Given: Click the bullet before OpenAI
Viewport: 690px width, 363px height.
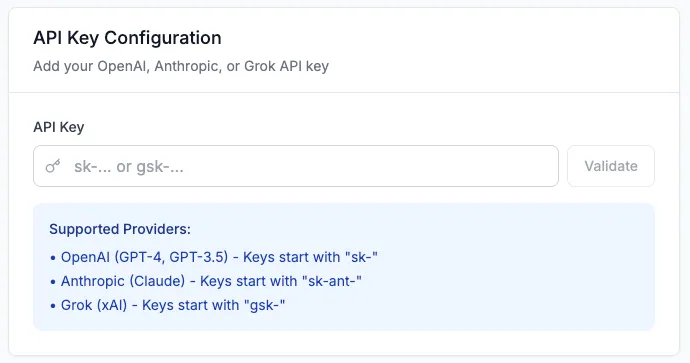Looking at the screenshot, I should coord(53,258).
